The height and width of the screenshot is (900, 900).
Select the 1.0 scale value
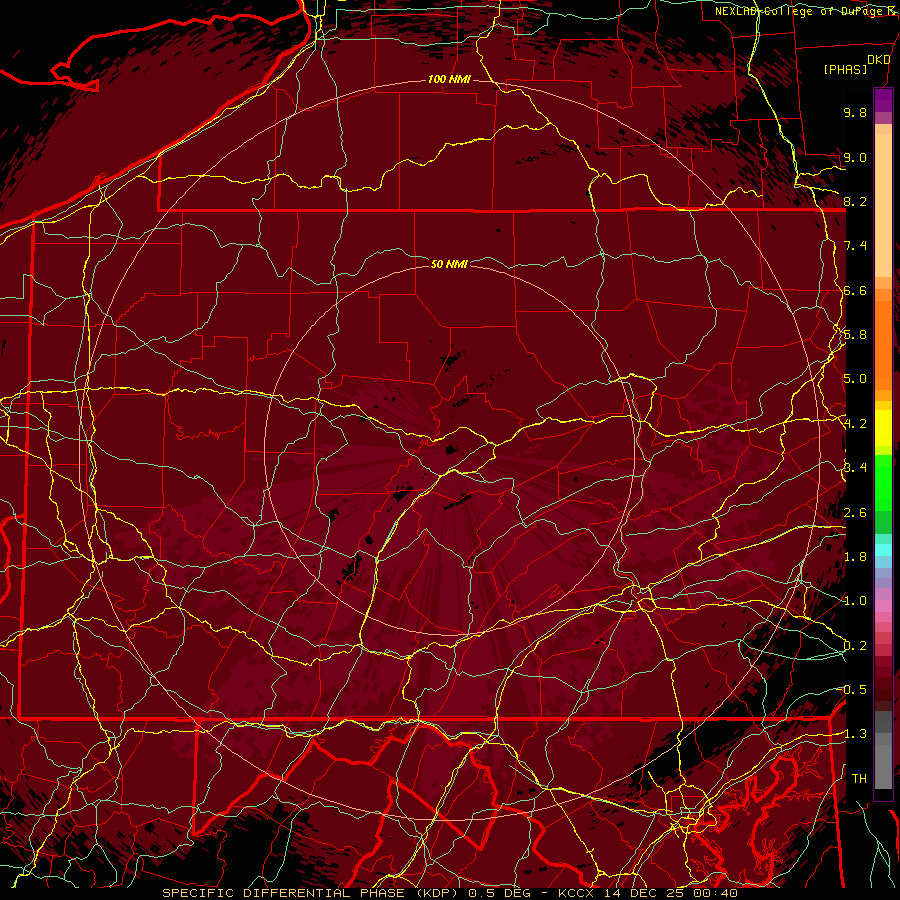point(855,601)
